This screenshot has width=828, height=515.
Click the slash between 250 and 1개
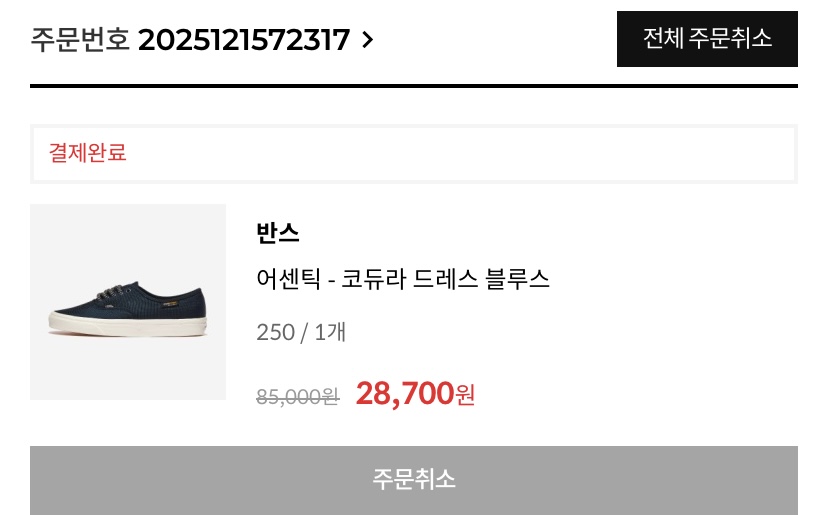tap(304, 332)
